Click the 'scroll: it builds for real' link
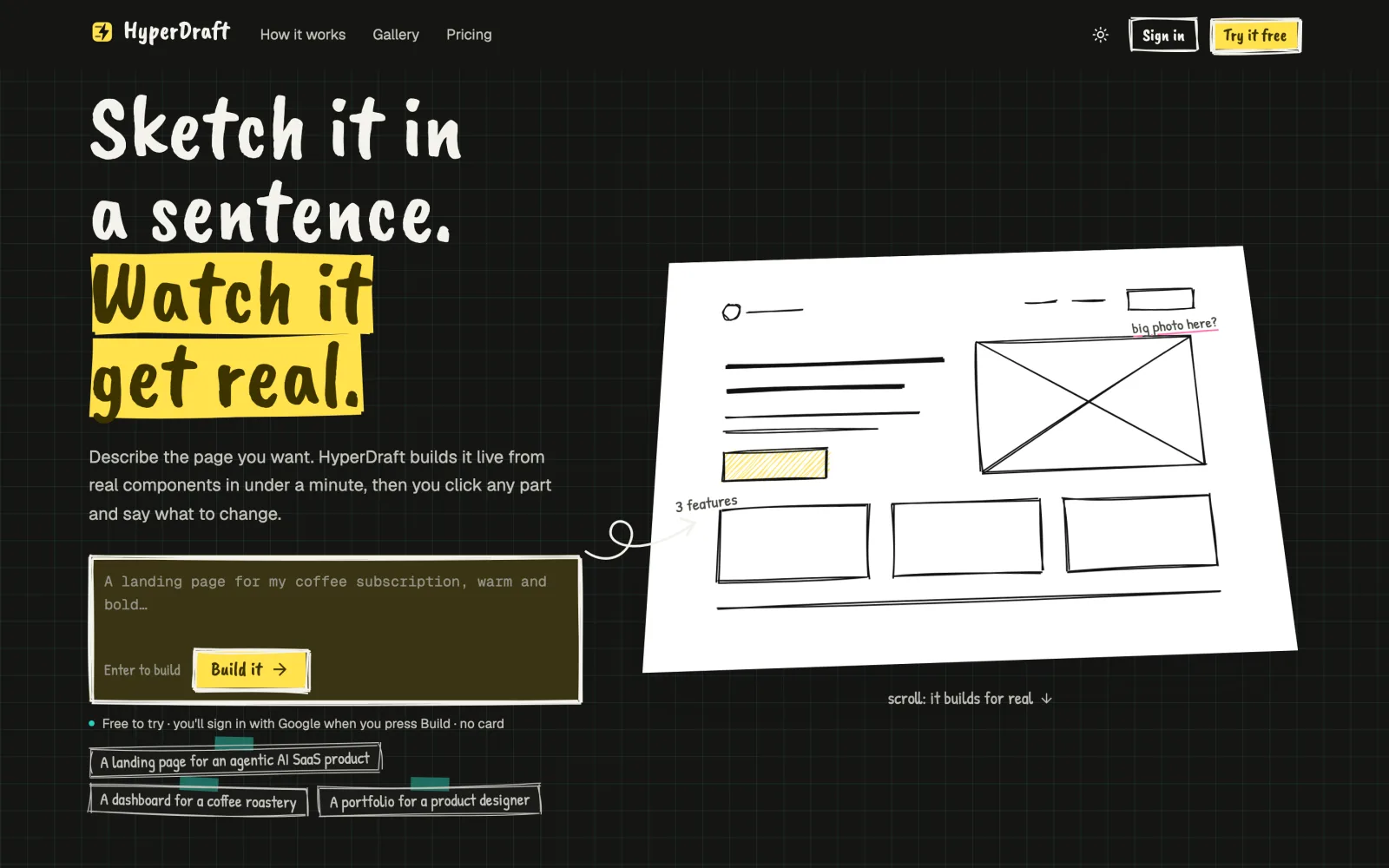 pyautogui.click(x=970, y=699)
